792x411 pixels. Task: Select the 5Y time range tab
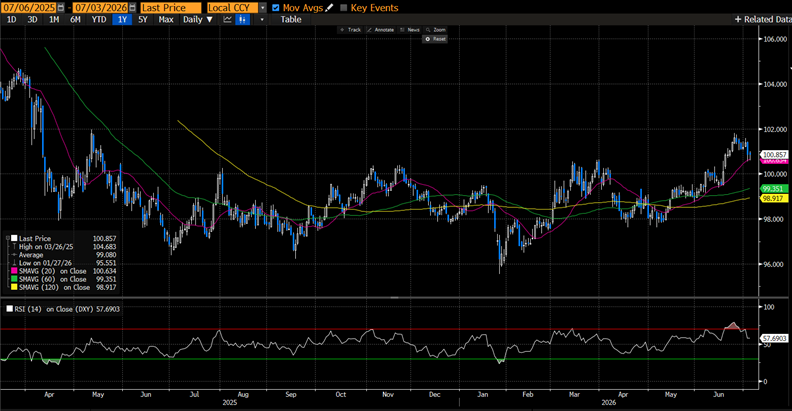pos(143,19)
